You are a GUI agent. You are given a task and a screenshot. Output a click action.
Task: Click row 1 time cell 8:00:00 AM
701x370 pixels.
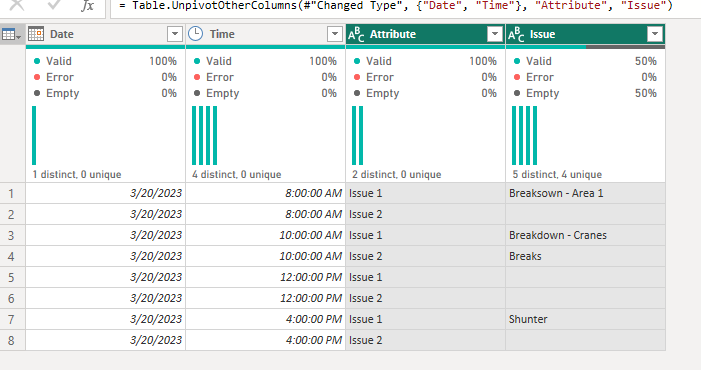coord(266,193)
